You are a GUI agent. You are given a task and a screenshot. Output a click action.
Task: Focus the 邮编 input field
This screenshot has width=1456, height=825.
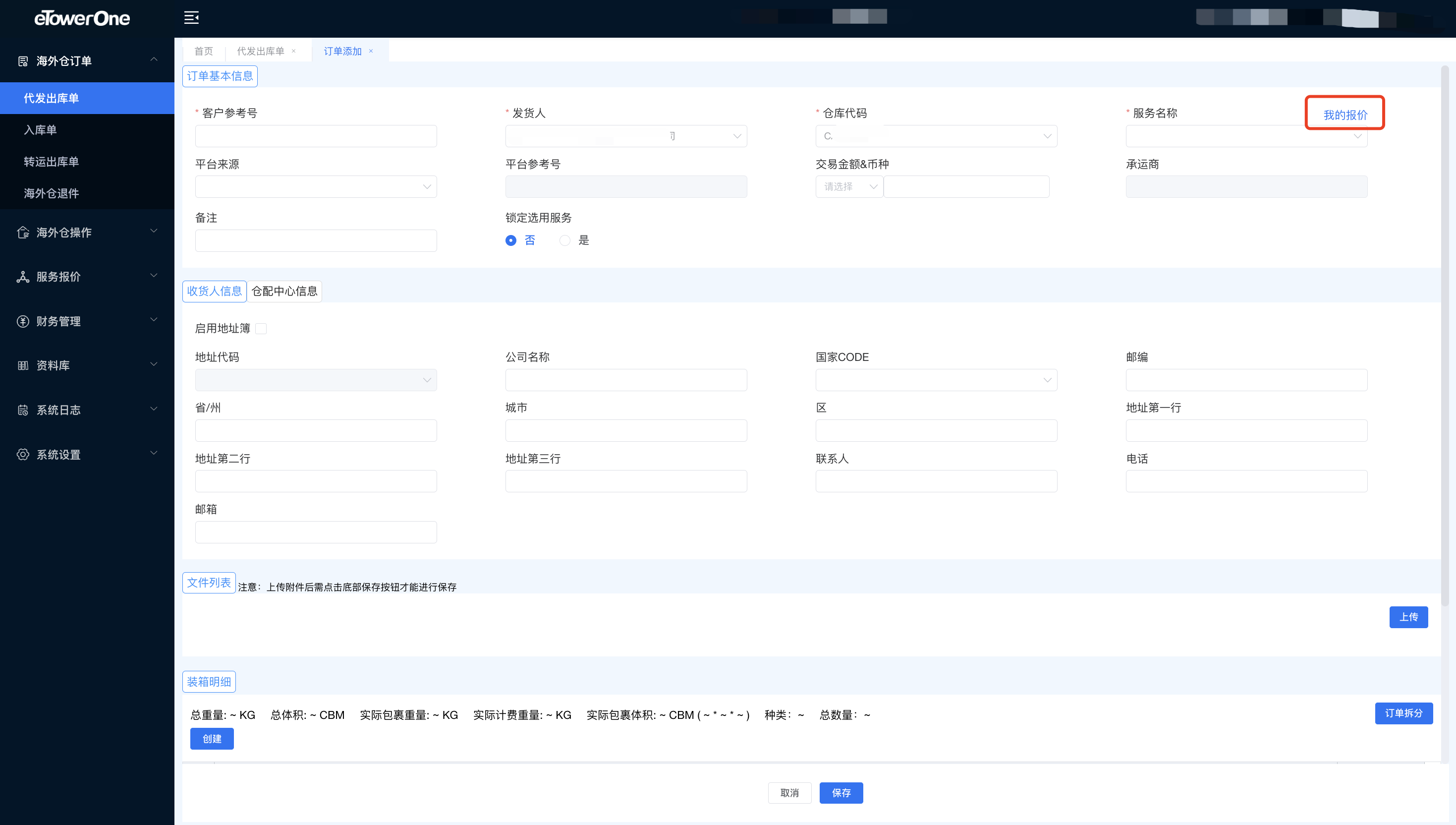tap(1246, 380)
